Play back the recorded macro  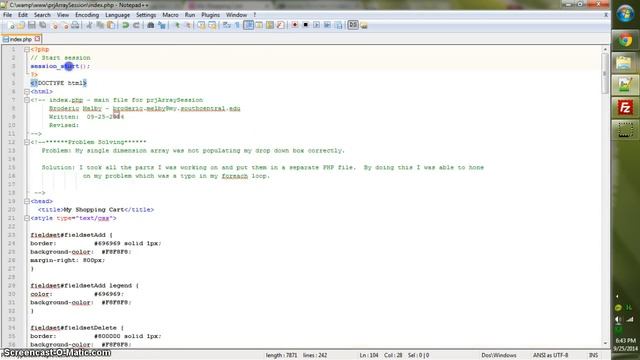coord(316,25)
